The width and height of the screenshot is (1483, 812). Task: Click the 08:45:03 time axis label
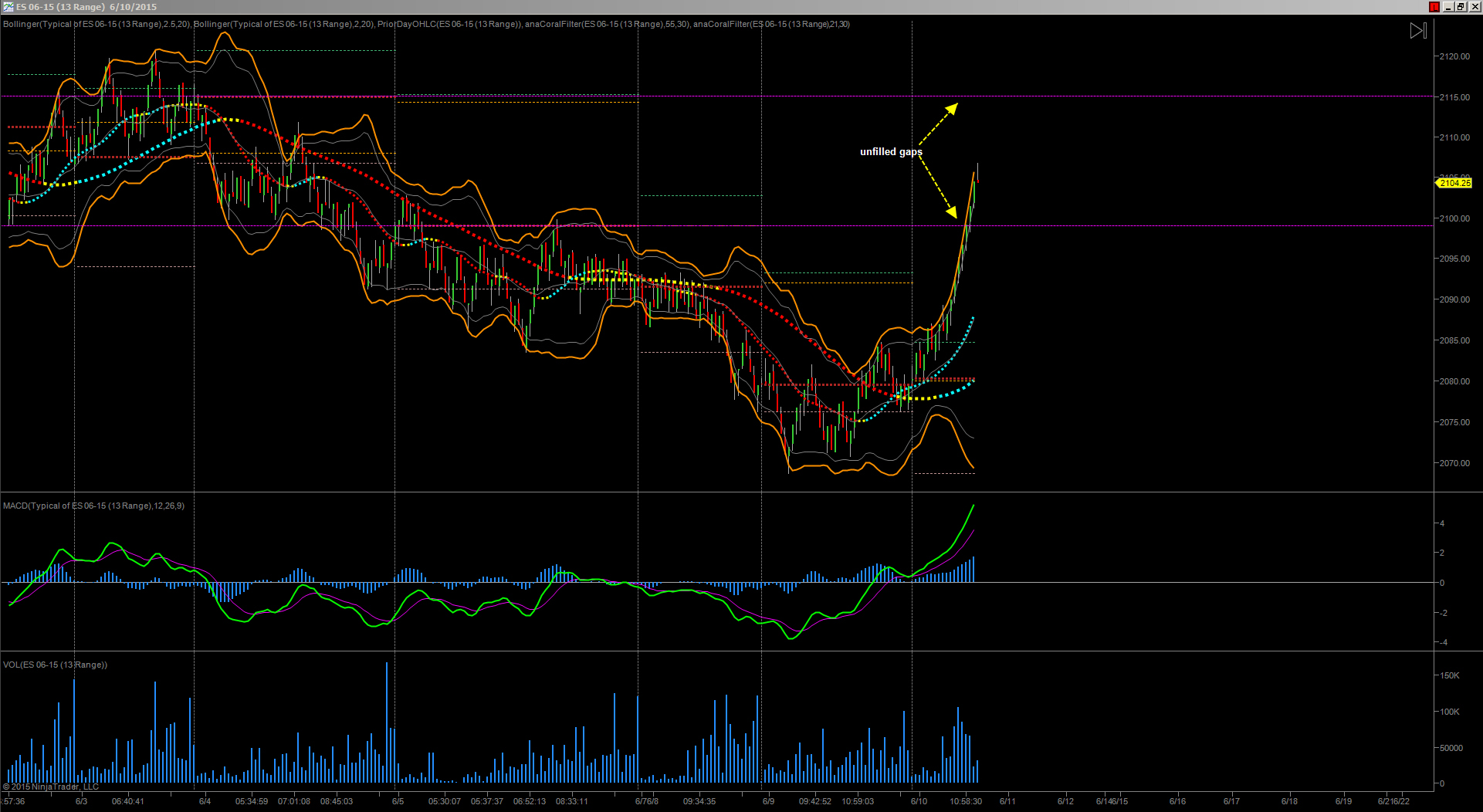coord(337,801)
